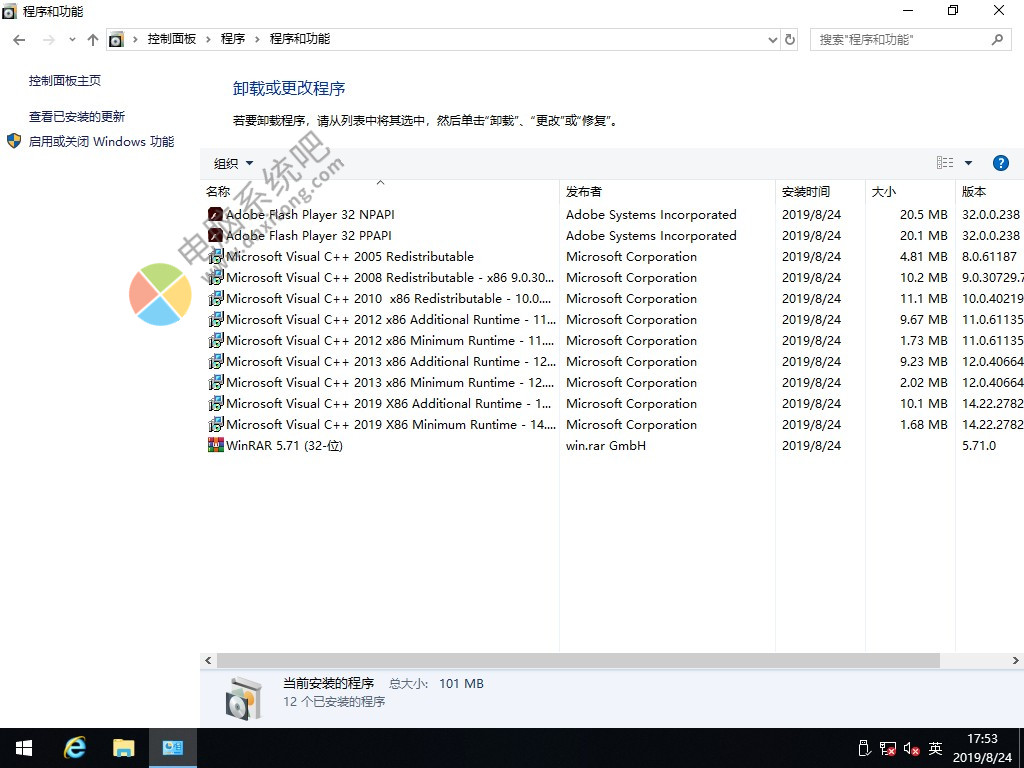Open 查看已安装的更新 link
Viewport: 1024px width, 768px height.
pos(77,117)
